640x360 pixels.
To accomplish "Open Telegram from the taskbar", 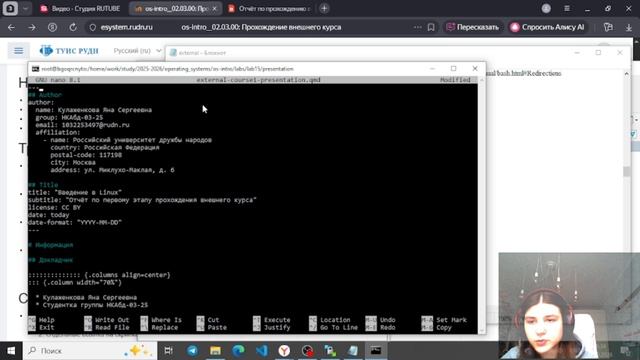I will coord(192,351).
